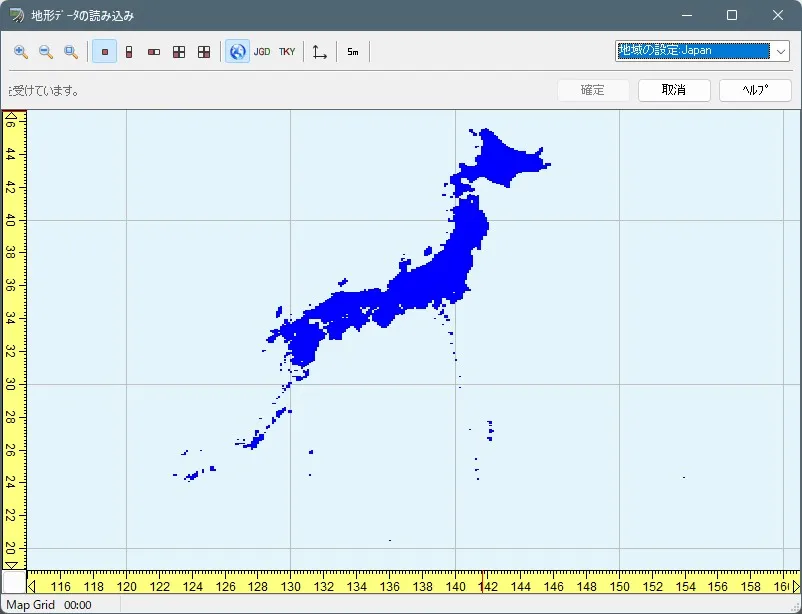The width and height of the screenshot is (802, 614).
Task: Select the horizontal two-cell selection mode
Action: click(154, 52)
